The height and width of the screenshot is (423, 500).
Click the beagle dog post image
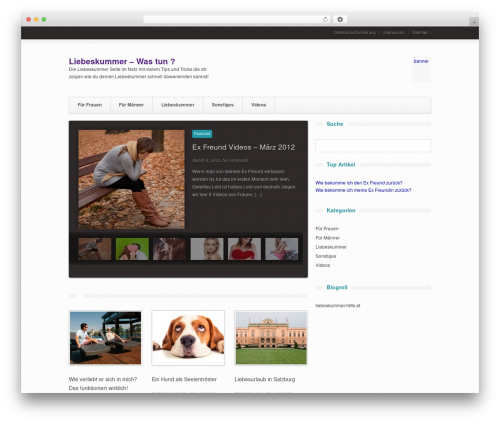tap(188, 338)
